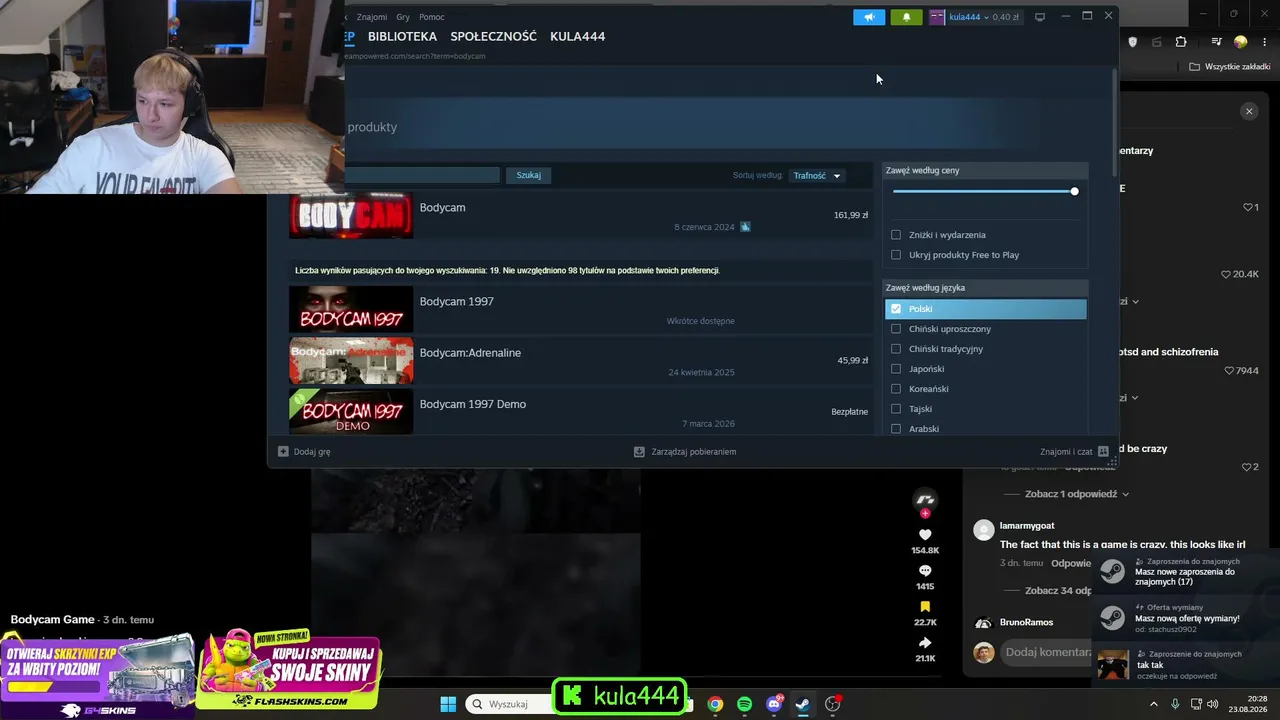Open the Znajomi menu in Steam
The height and width of the screenshot is (720, 1280).
(x=372, y=17)
